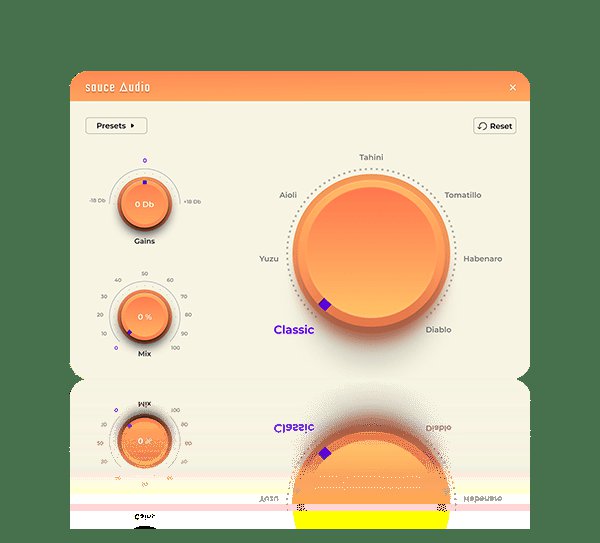Click the 100 mark on Mix dial

pyautogui.click(x=175, y=348)
